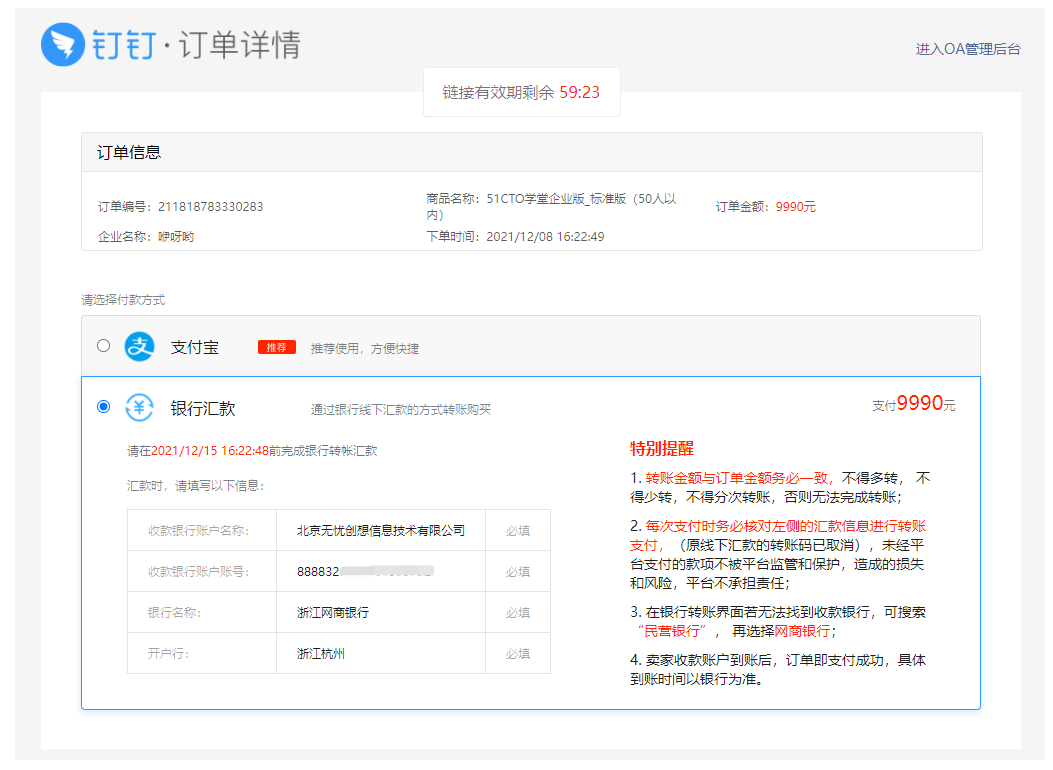1053x770 pixels.
Task: Click the 订单信息 section header
Action: (532, 152)
